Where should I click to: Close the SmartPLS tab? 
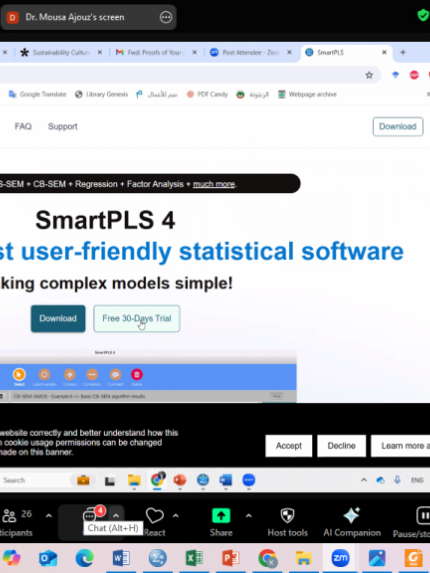coord(384,53)
